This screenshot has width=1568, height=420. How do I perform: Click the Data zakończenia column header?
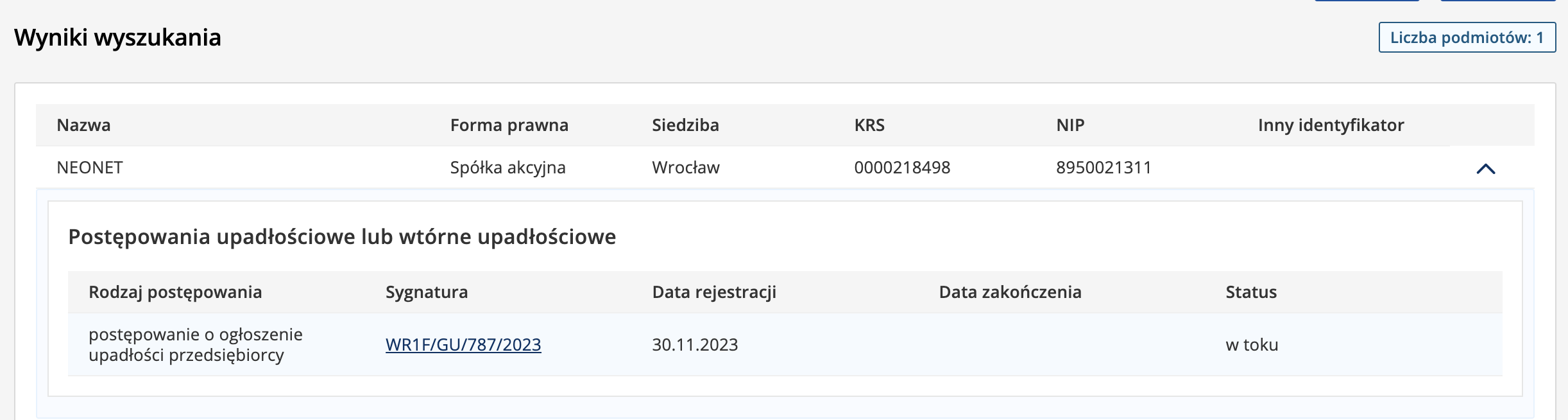click(x=1010, y=292)
